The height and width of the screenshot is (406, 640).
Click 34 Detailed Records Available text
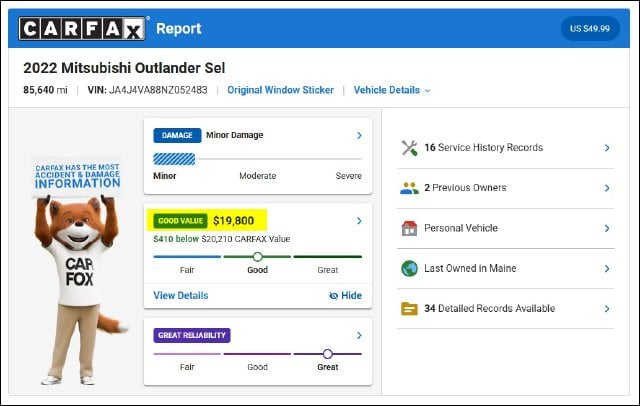click(489, 308)
